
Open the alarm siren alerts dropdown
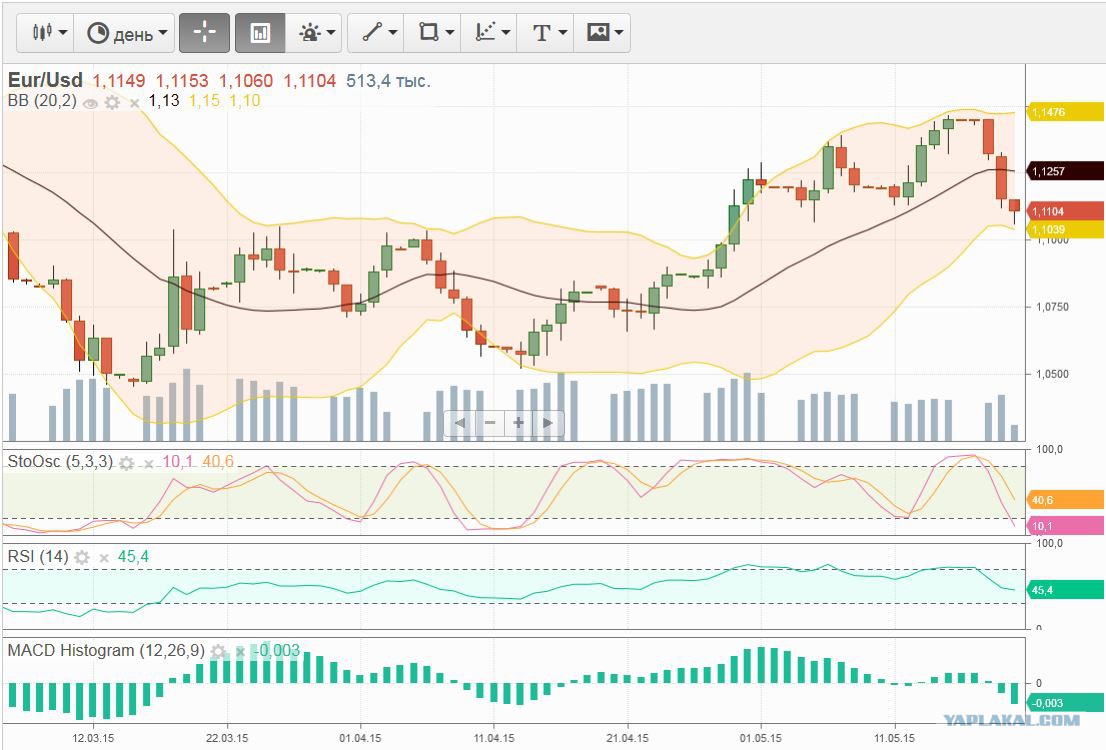(x=314, y=32)
